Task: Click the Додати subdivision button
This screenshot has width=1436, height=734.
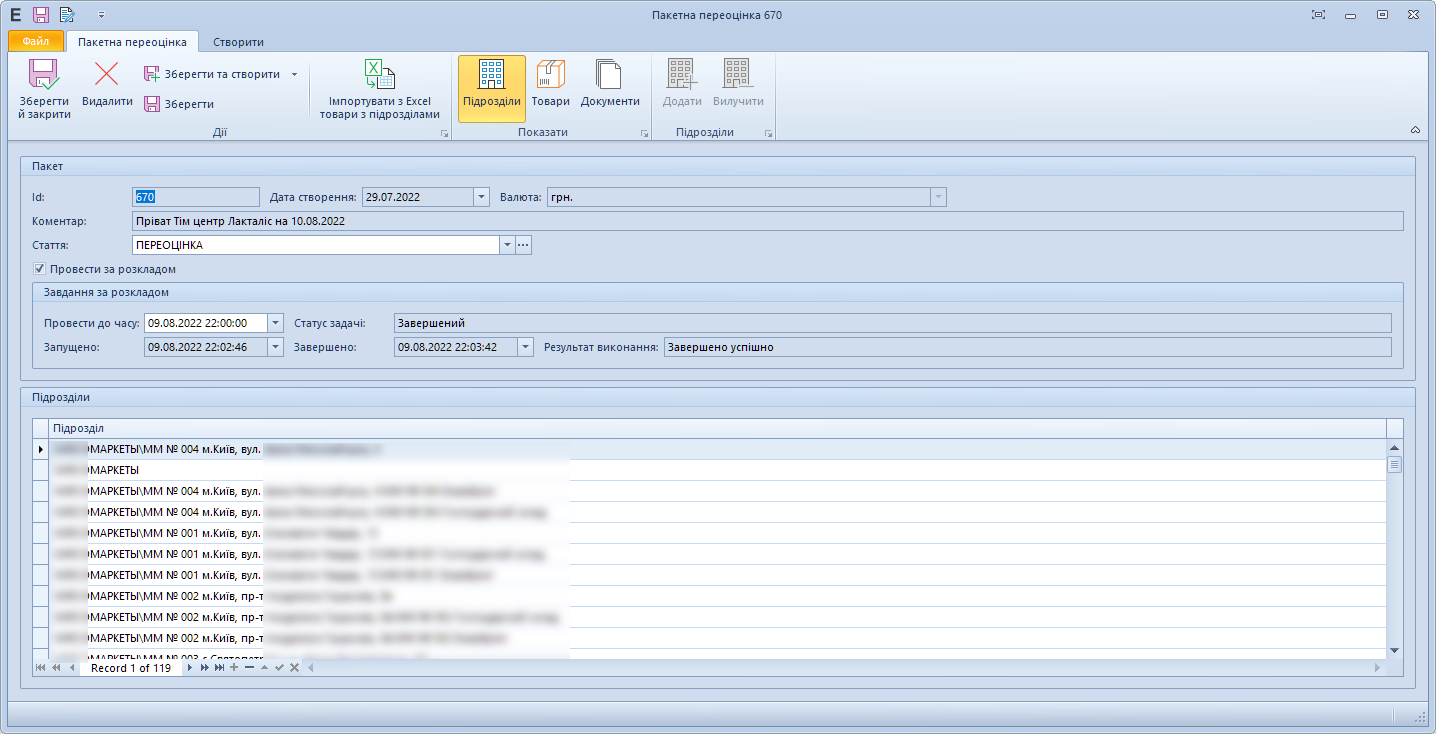Action: pyautogui.click(x=682, y=84)
